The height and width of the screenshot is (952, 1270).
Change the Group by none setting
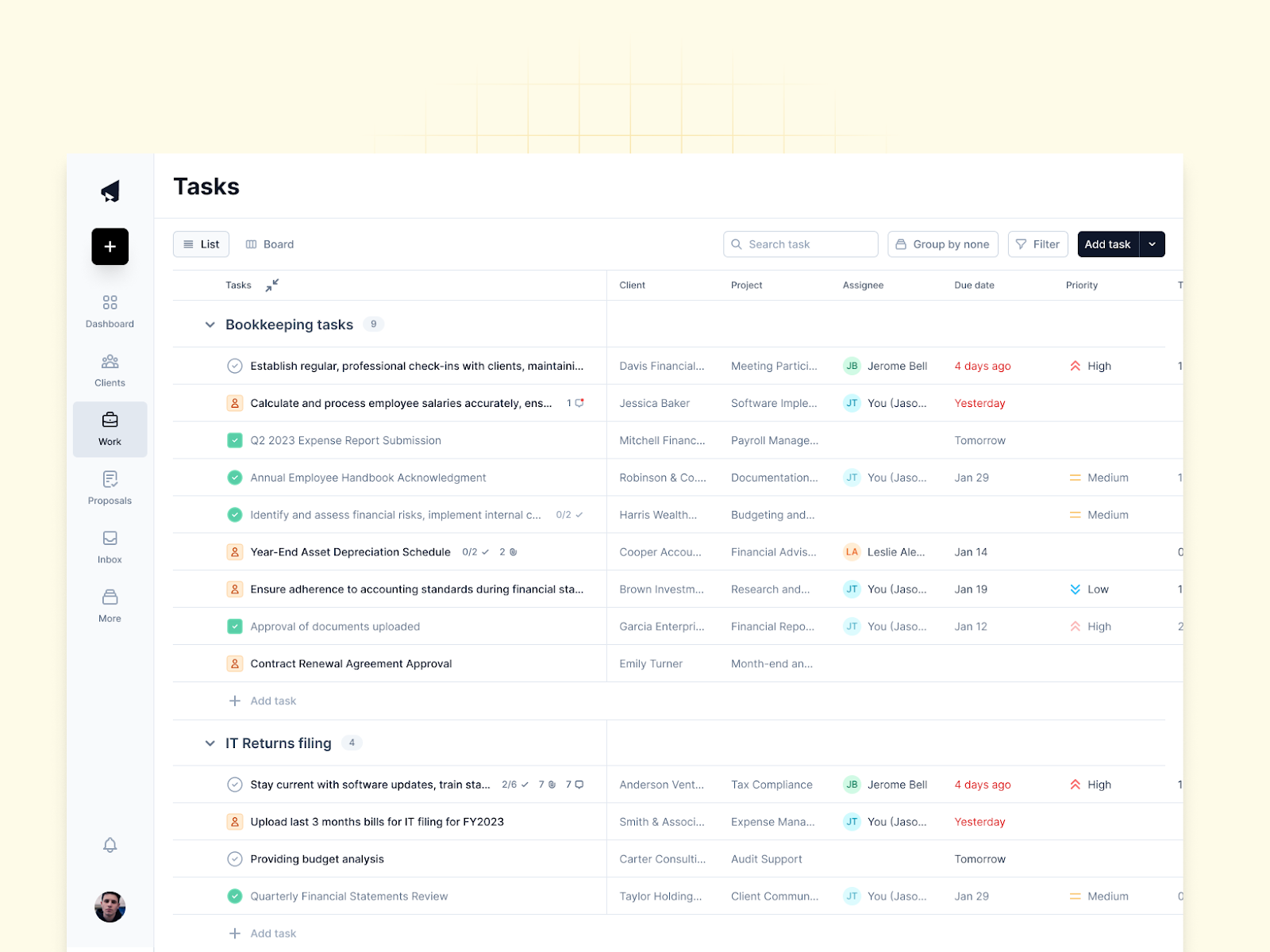click(942, 244)
